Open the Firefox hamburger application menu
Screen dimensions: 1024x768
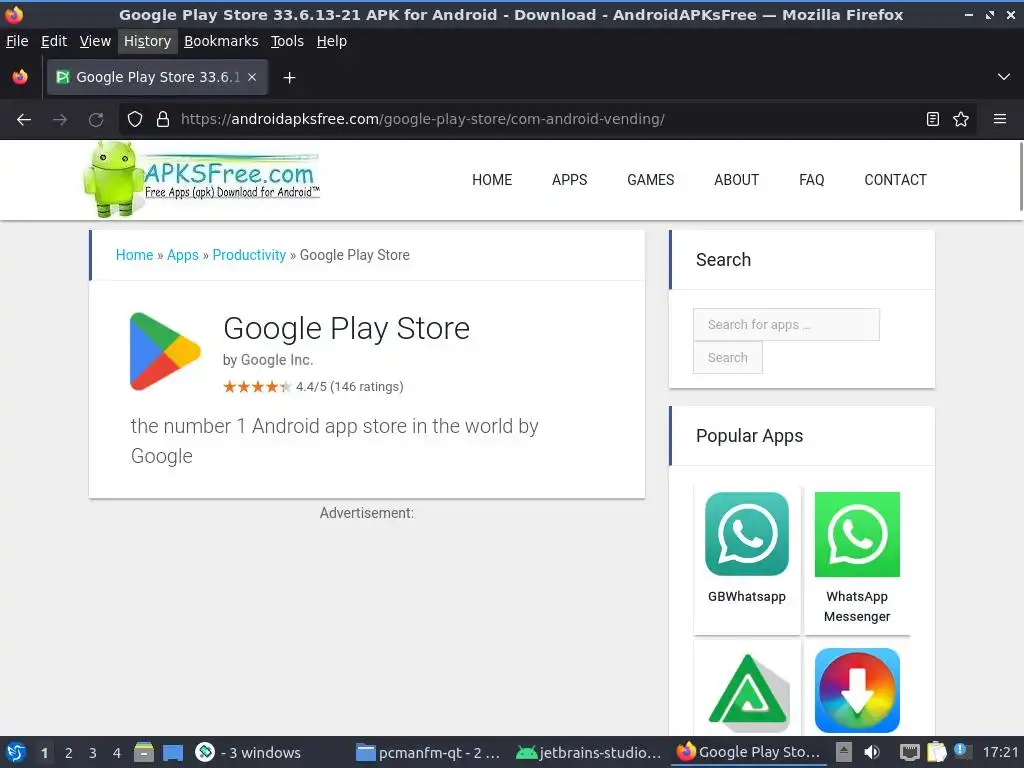point(1000,120)
